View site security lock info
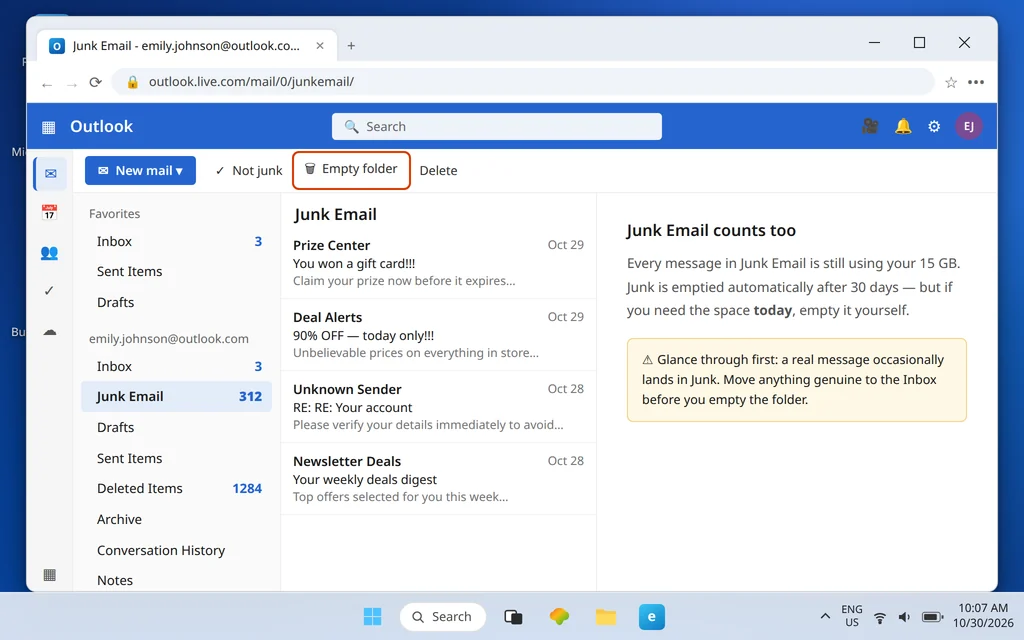 click(133, 82)
